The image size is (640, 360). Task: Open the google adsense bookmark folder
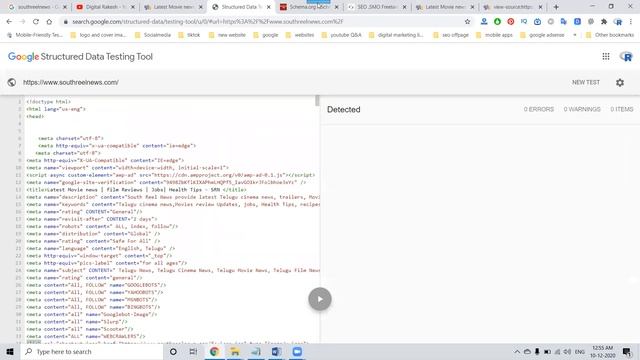[542, 35]
